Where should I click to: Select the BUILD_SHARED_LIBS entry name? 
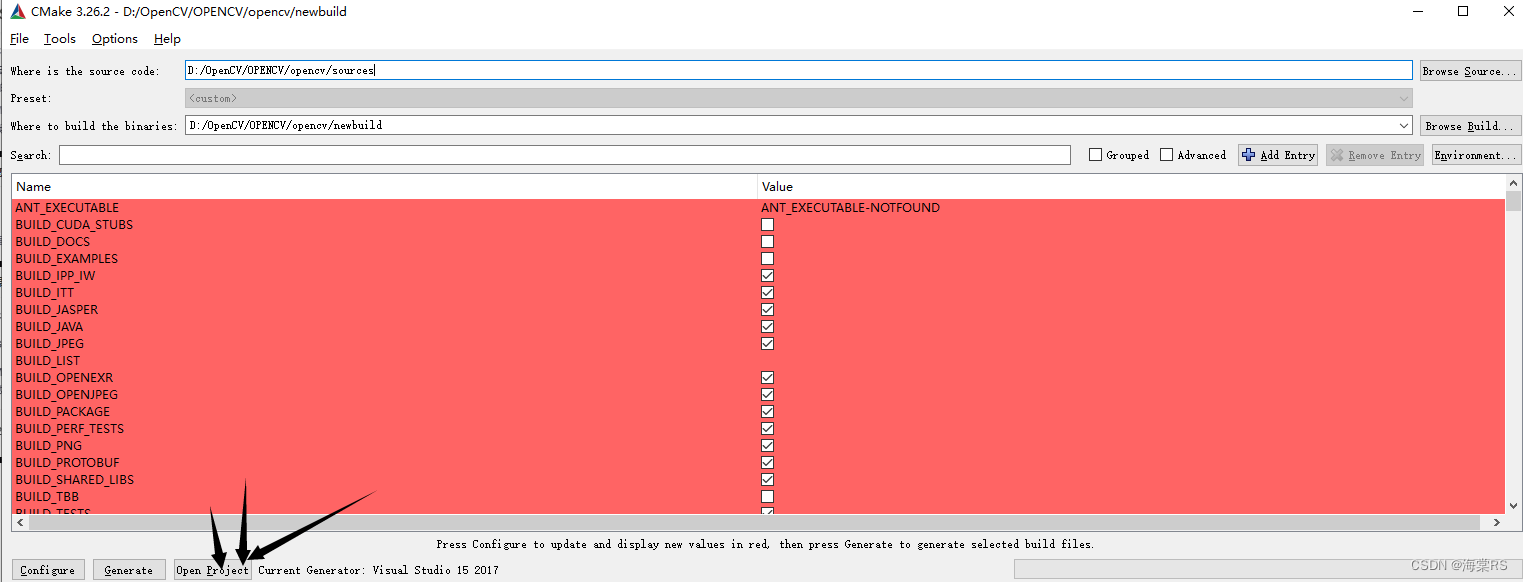pyautogui.click(x=74, y=480)
